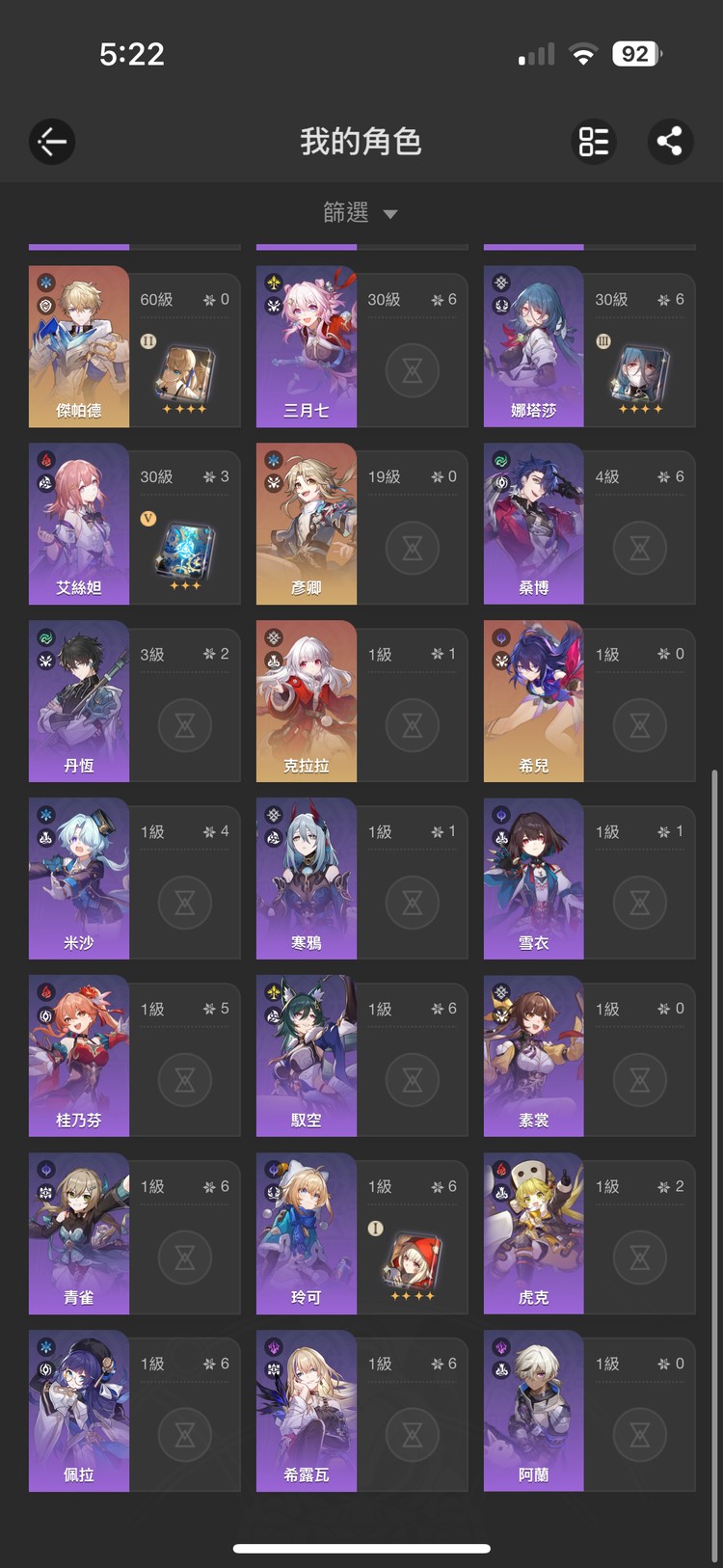The width and height of the screenshot is (723, 1568).
Task: Open the share icon
Action: [670, 142]
